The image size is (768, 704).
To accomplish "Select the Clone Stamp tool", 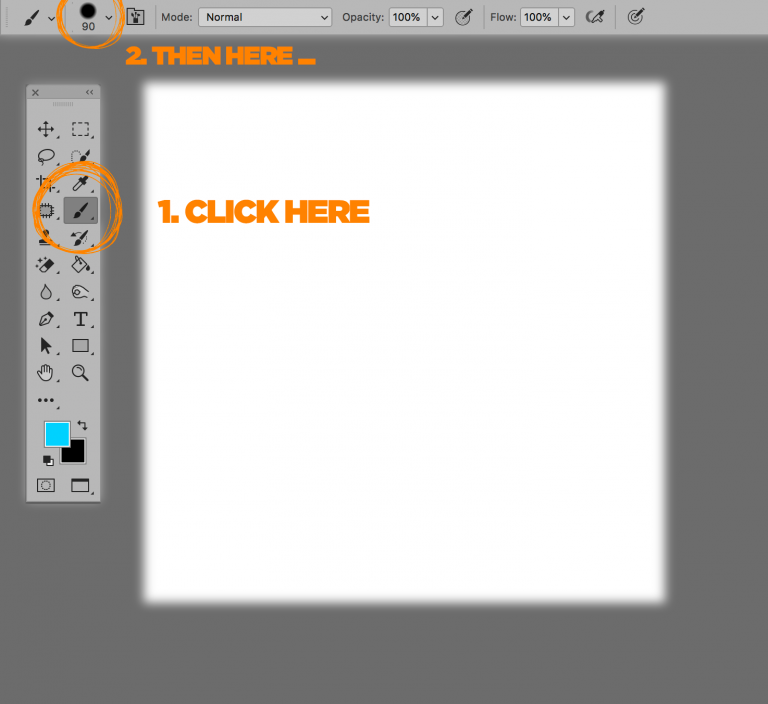I will [46, 238].
